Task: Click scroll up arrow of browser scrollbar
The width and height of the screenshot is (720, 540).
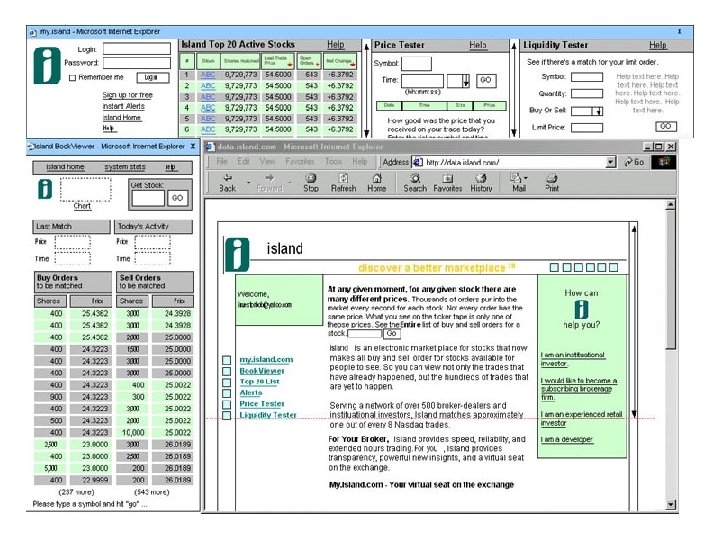Action: point(670,205)
